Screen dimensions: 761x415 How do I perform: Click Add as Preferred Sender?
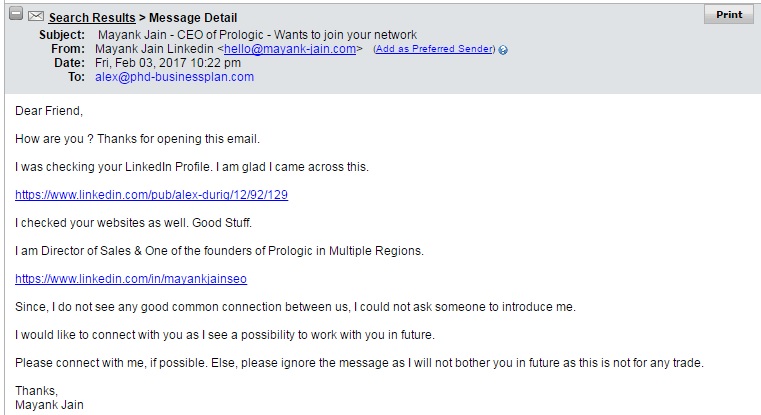click(435, 49)
